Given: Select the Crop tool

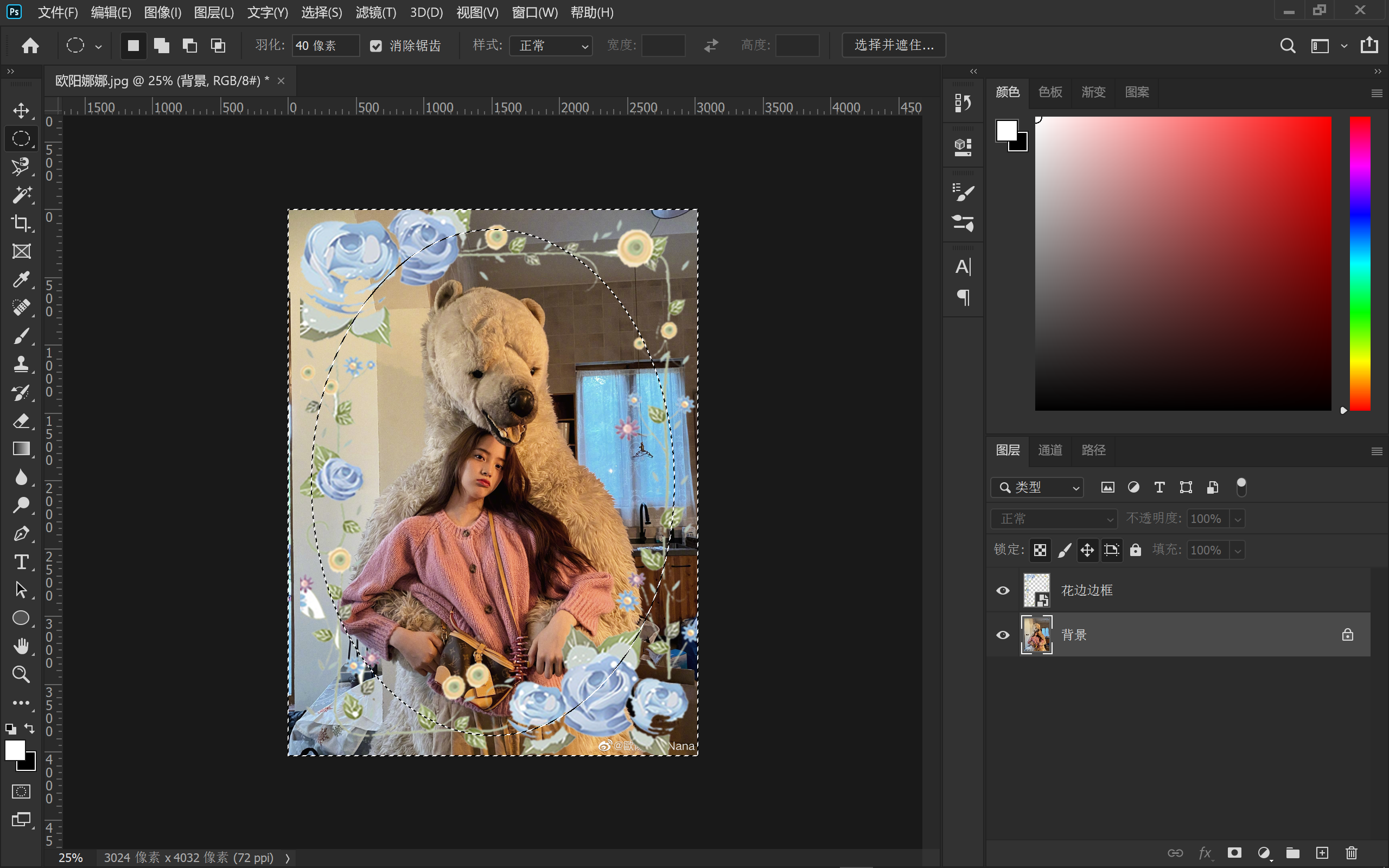Looking at the screenshot, I should point(21,223).
